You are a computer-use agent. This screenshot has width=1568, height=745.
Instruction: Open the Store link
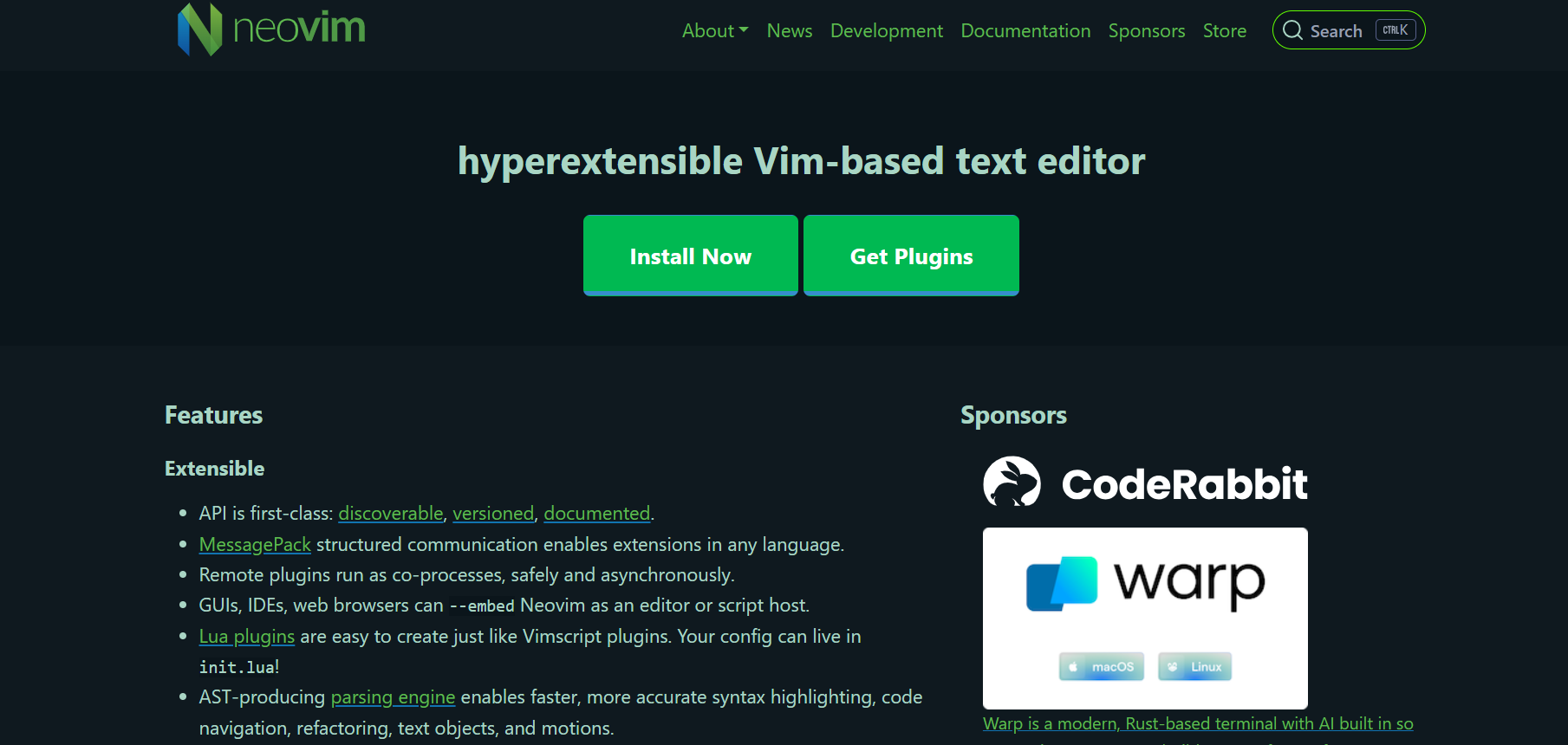coord(1225,30)
